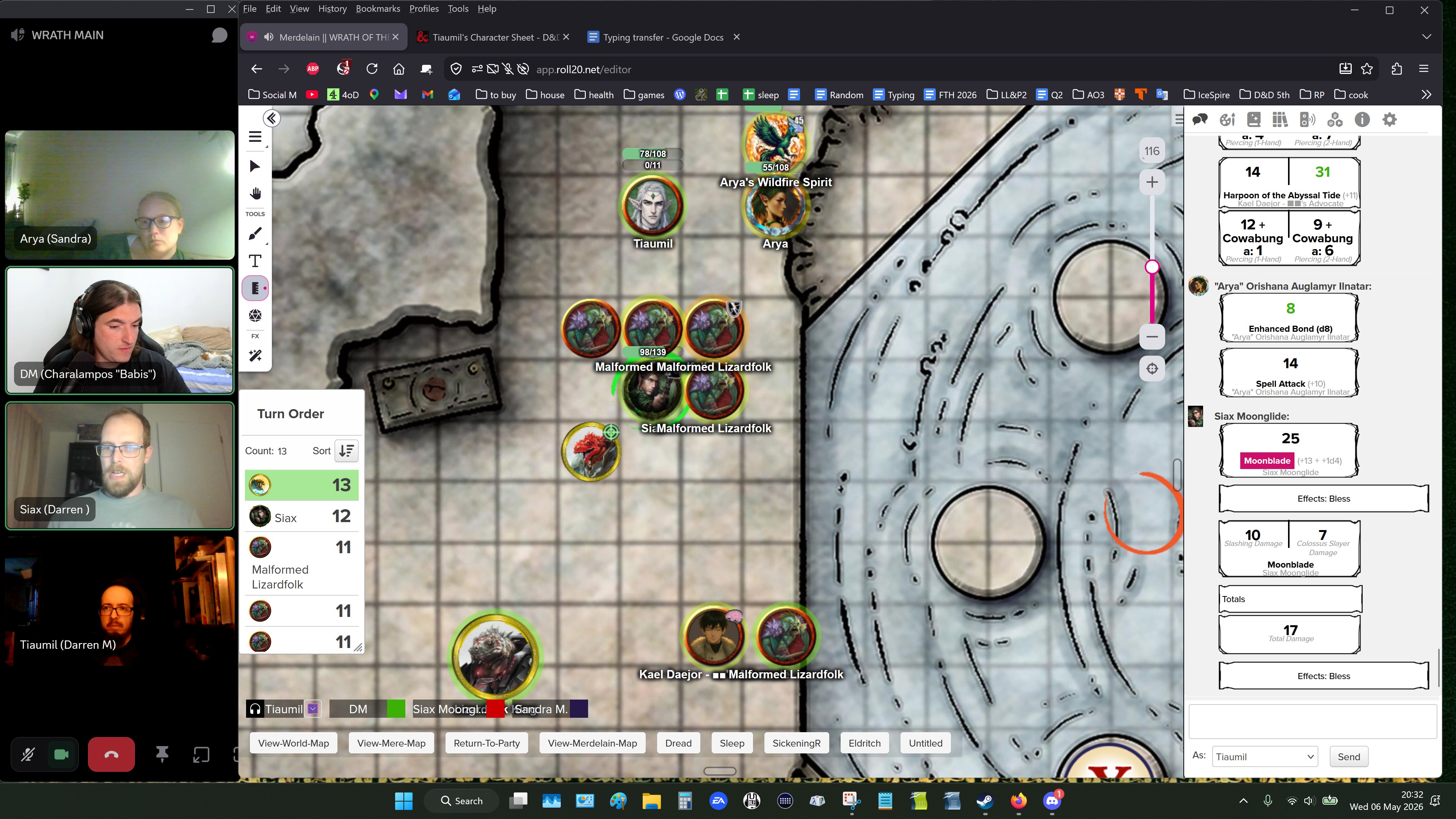
Task: Open the Firefox application menu
Action: 1424,69
